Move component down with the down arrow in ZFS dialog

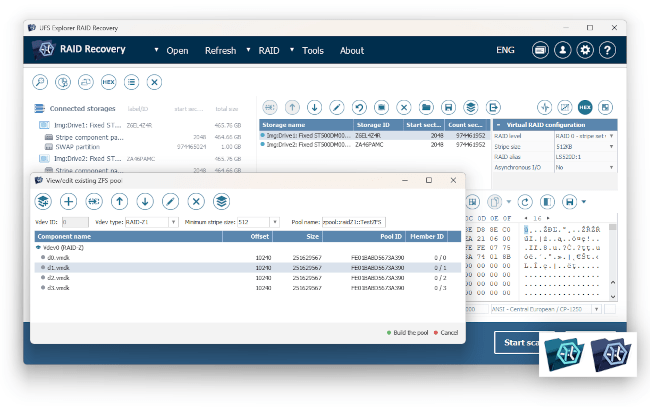pyautogui.click(x=145, y=201)
